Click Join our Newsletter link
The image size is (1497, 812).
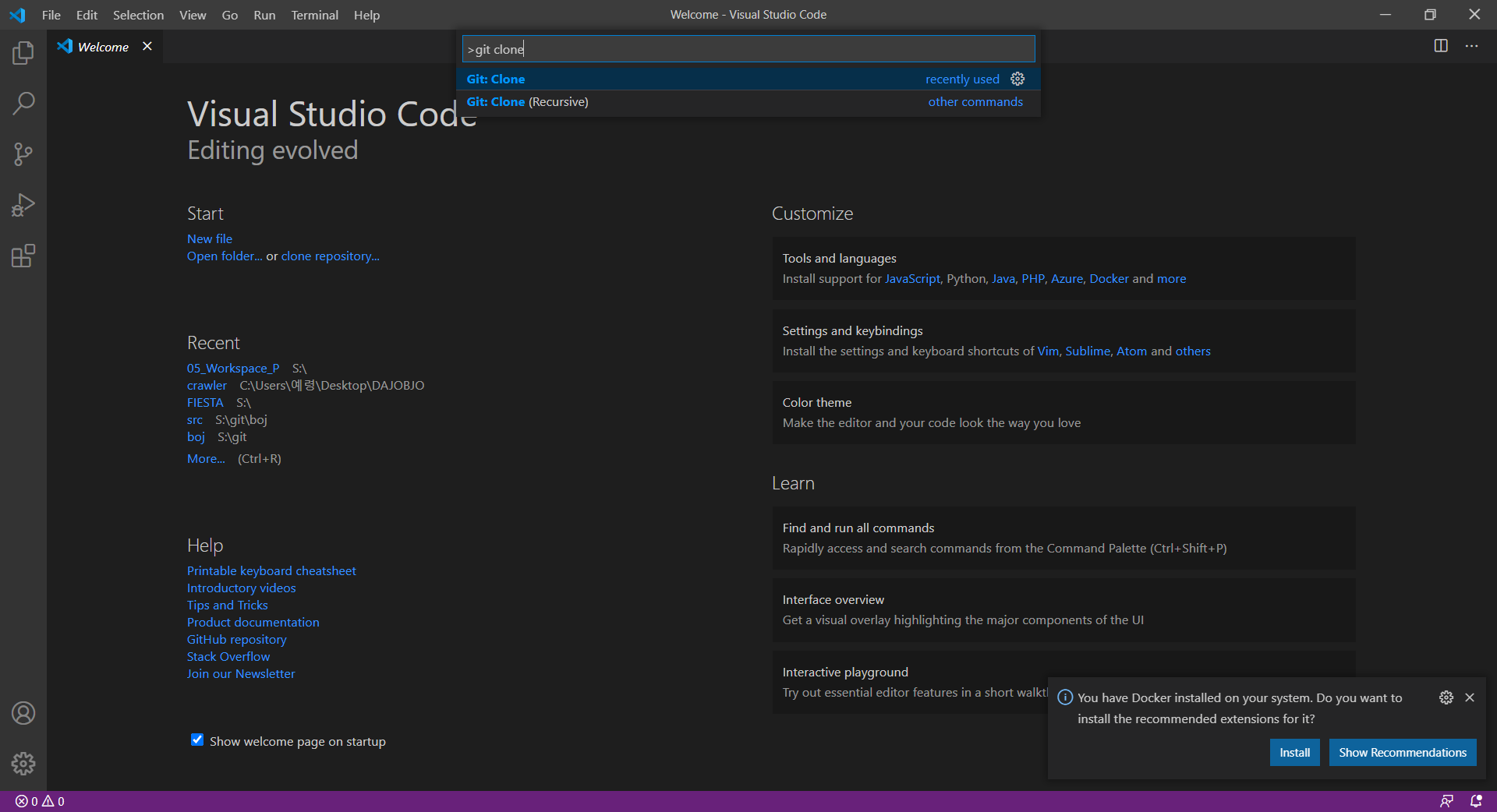(x=241, y=673)
